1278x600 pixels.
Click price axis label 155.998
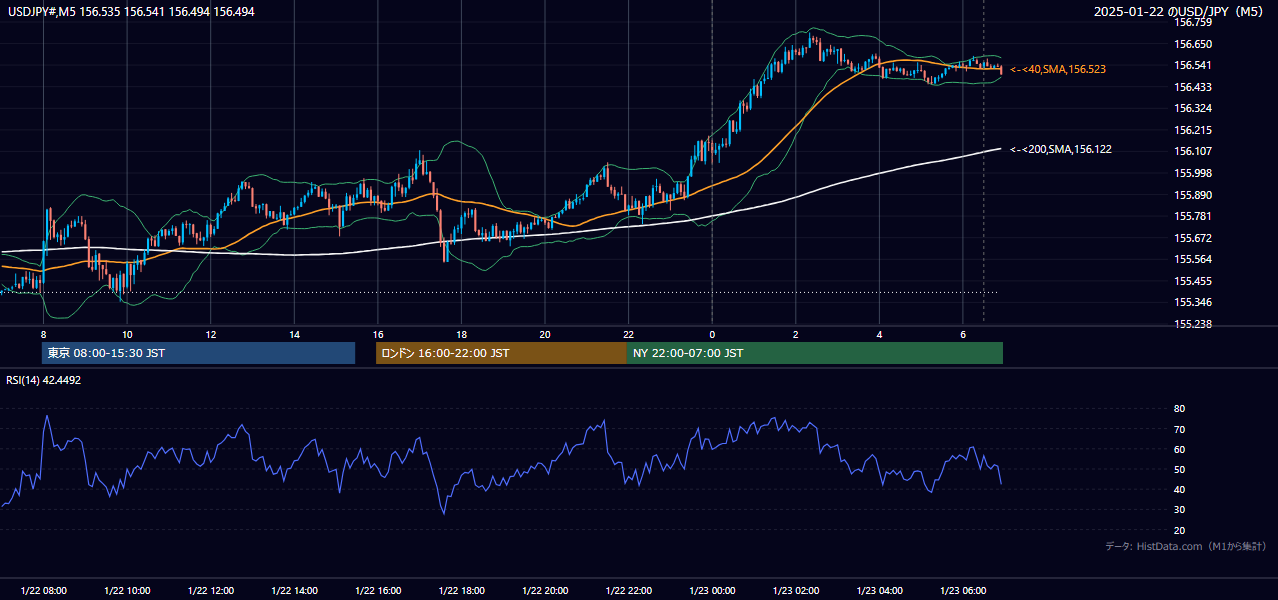1192,173
